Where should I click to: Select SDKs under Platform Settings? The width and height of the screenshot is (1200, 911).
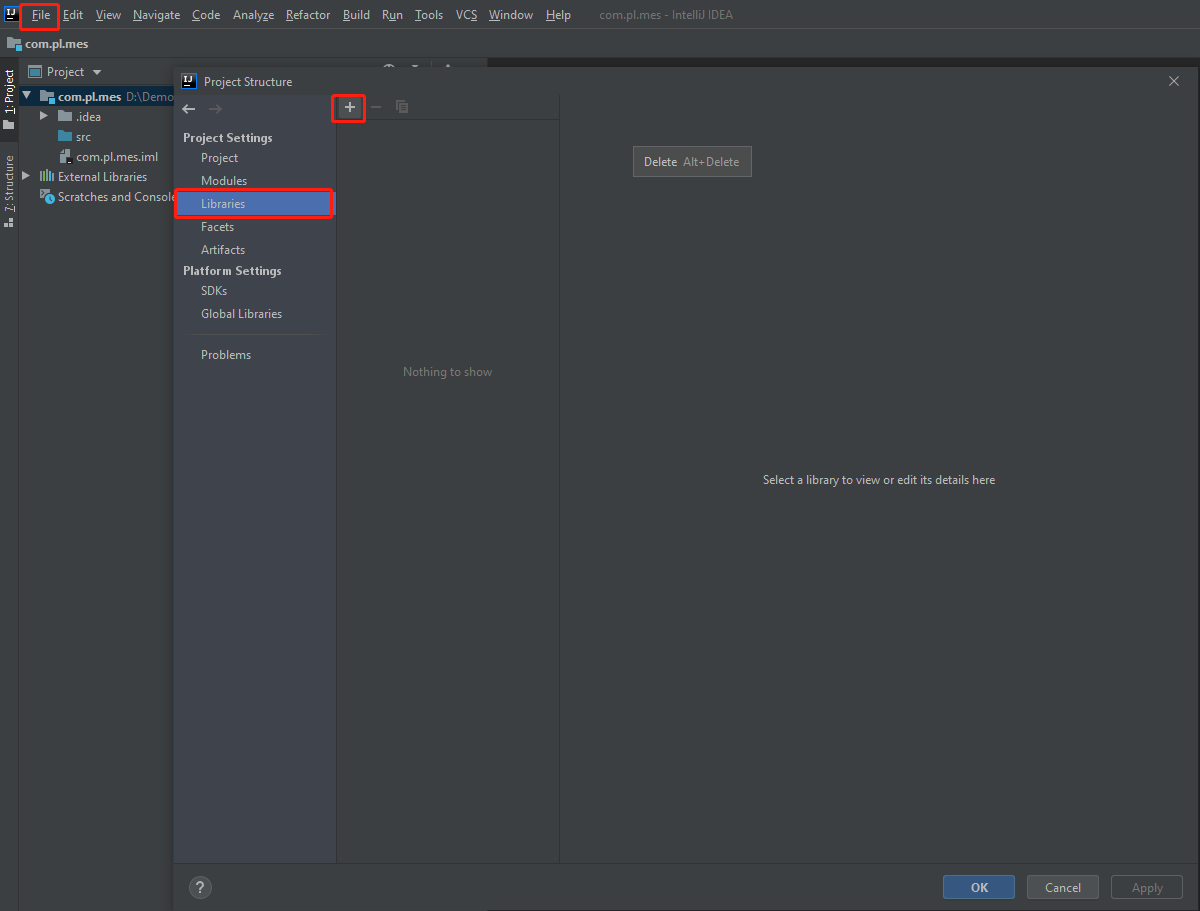tap(214, 291)
